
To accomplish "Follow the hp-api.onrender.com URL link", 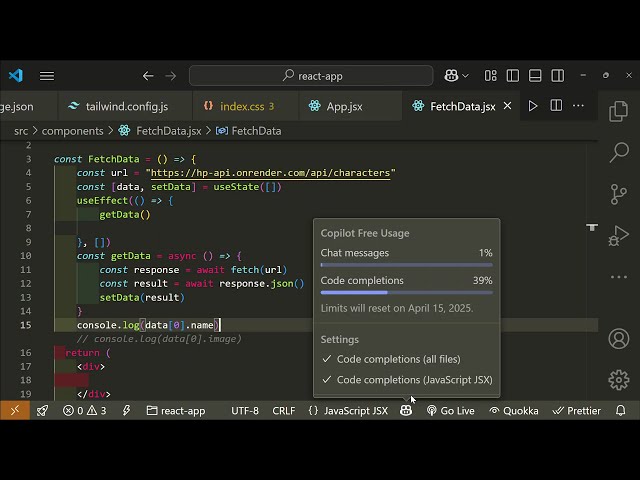I will coord(271,173).
